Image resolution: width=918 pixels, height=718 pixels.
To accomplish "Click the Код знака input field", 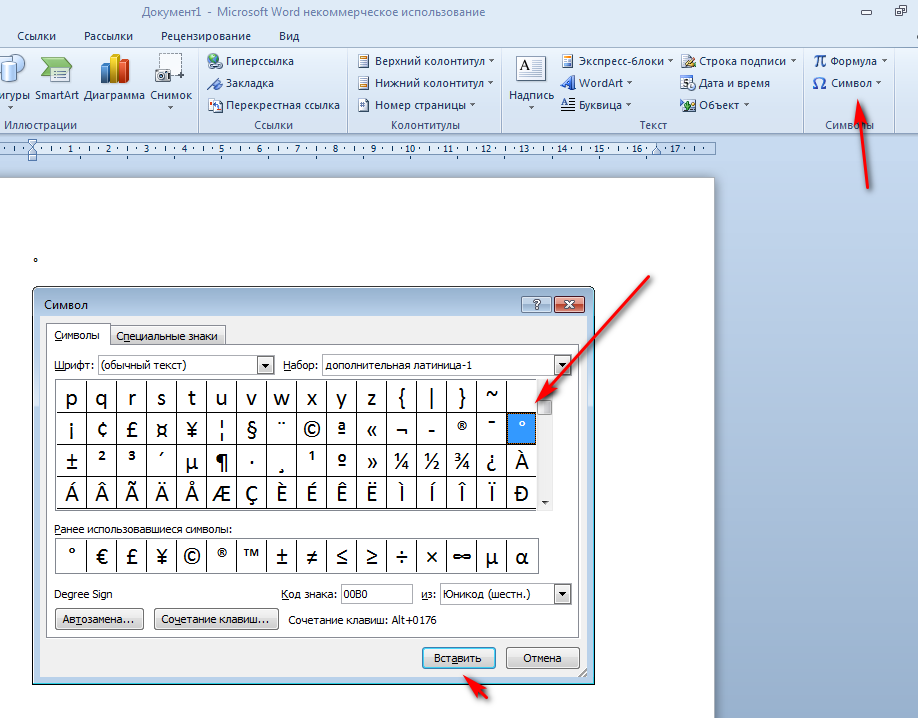I will point(376,594).
